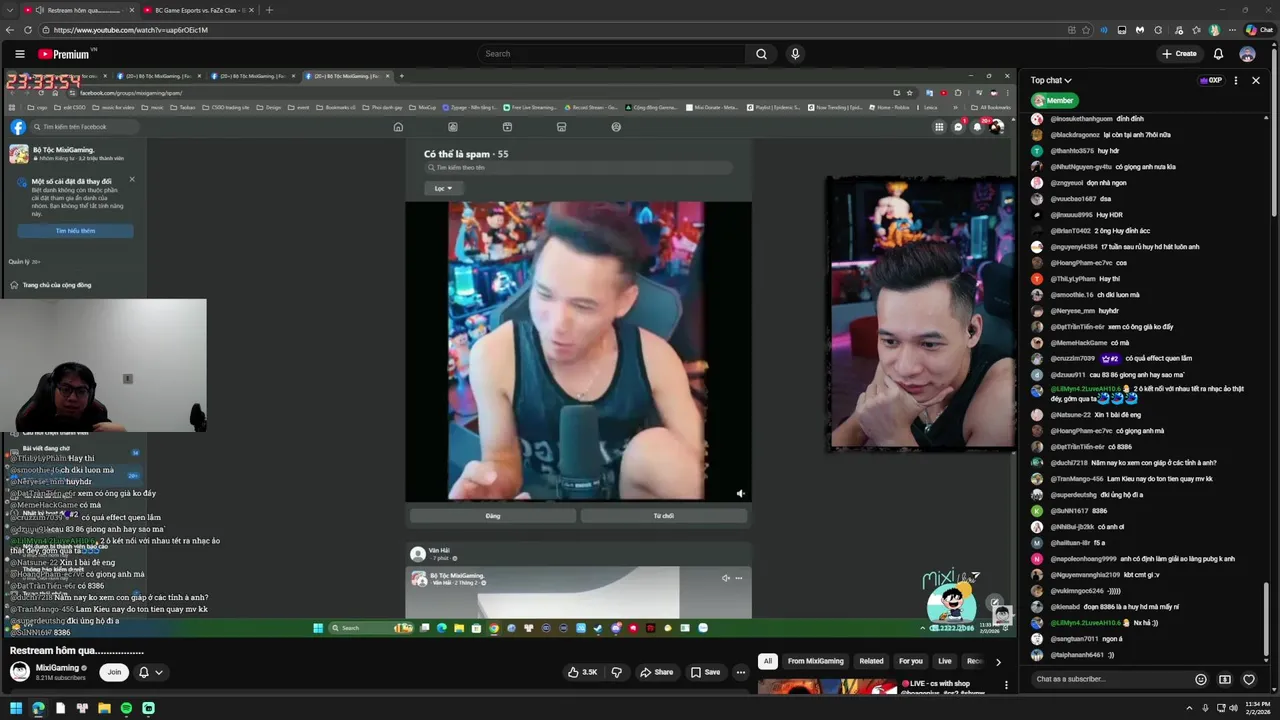Viewport: 1280px width, 720px height.
Task: Open the YouTube hamburger guide menu
Action: pyautogui.click(x=19, y=54)
